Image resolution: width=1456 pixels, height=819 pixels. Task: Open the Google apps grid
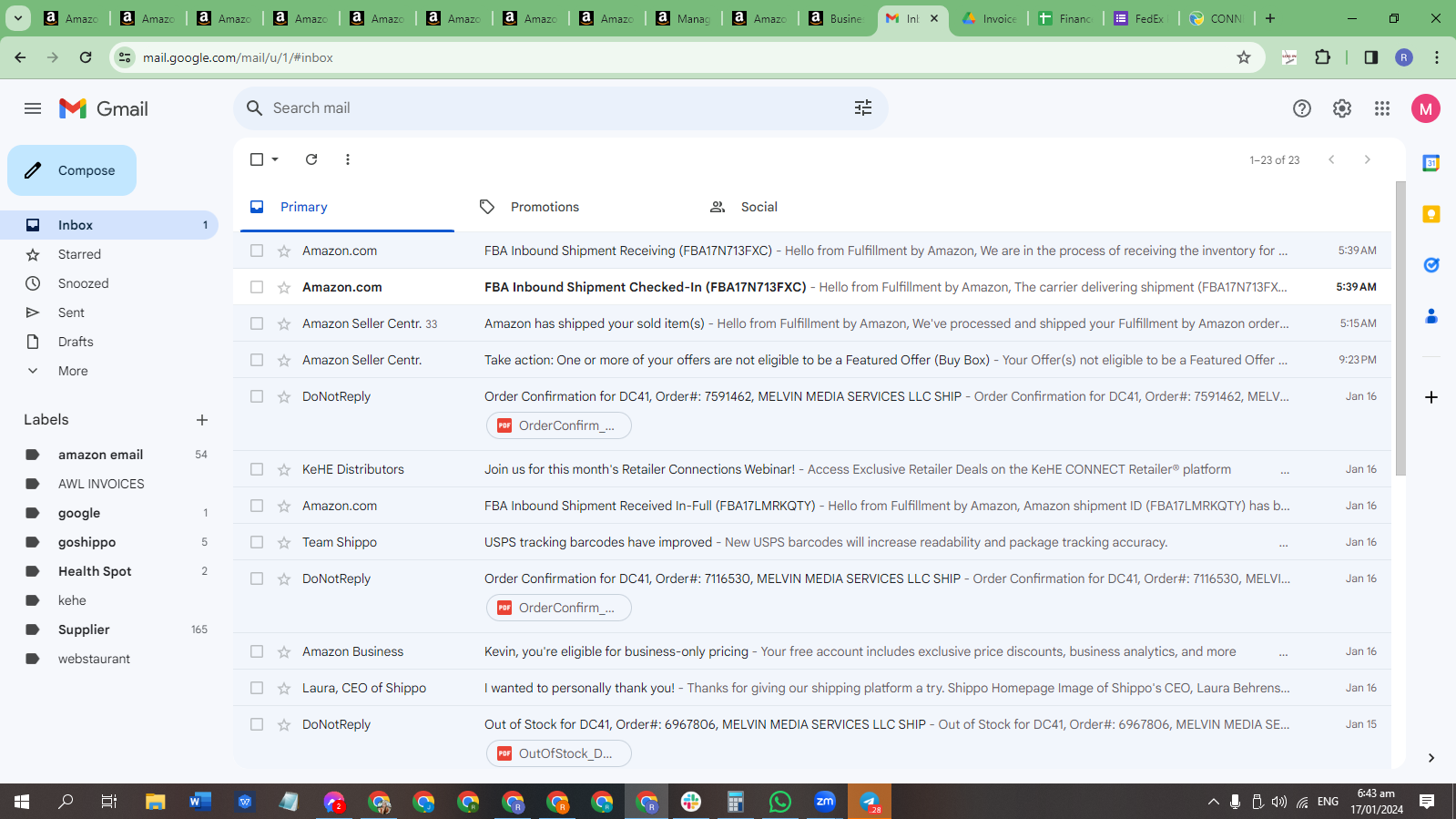click(1382, 108)
